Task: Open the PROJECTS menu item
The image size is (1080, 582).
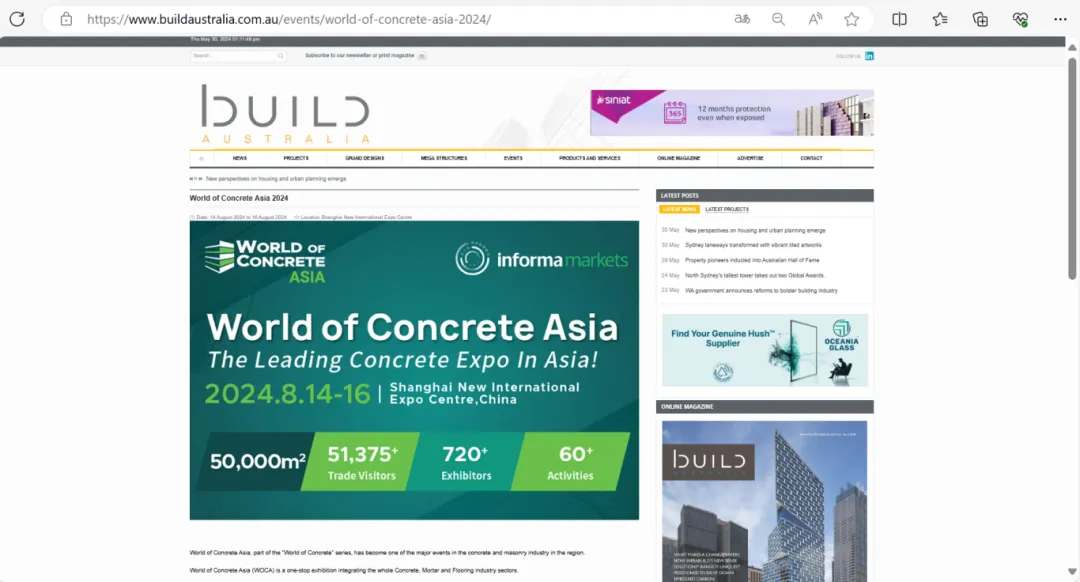Action: click(296, 158)
